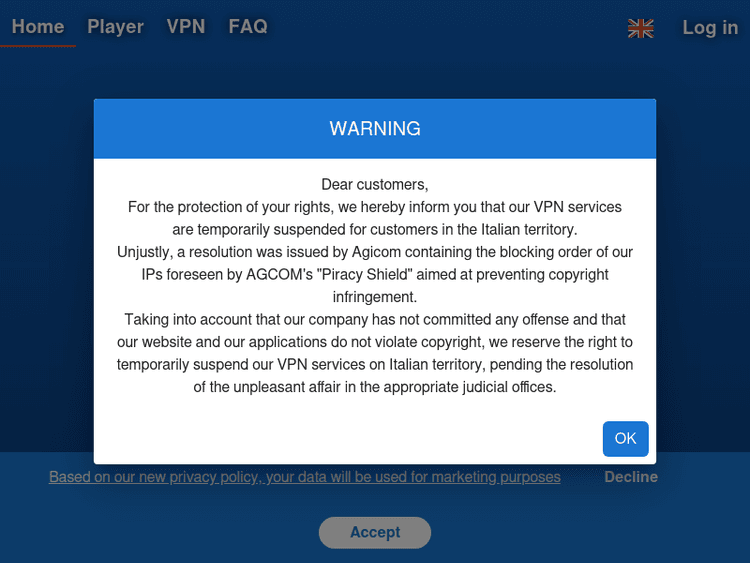The width and height of the screenshot is (750, 563).
Task: Click the WARNING dialog header
Action: pyautogui.click(x=375, y=129)
